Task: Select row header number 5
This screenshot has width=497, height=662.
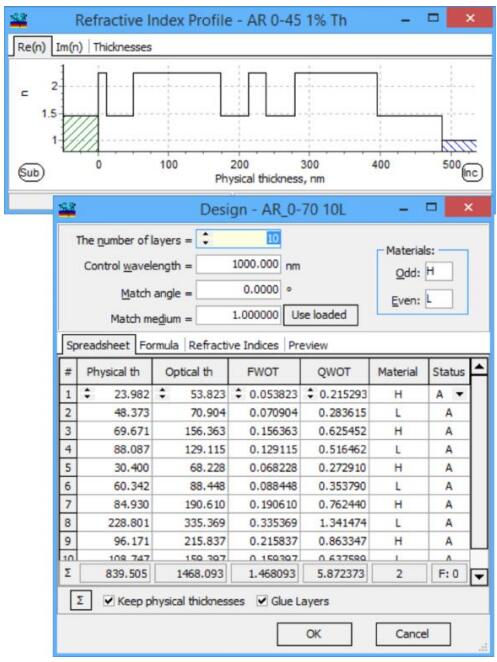Action: pyautogui.click(x=68, y=467)
